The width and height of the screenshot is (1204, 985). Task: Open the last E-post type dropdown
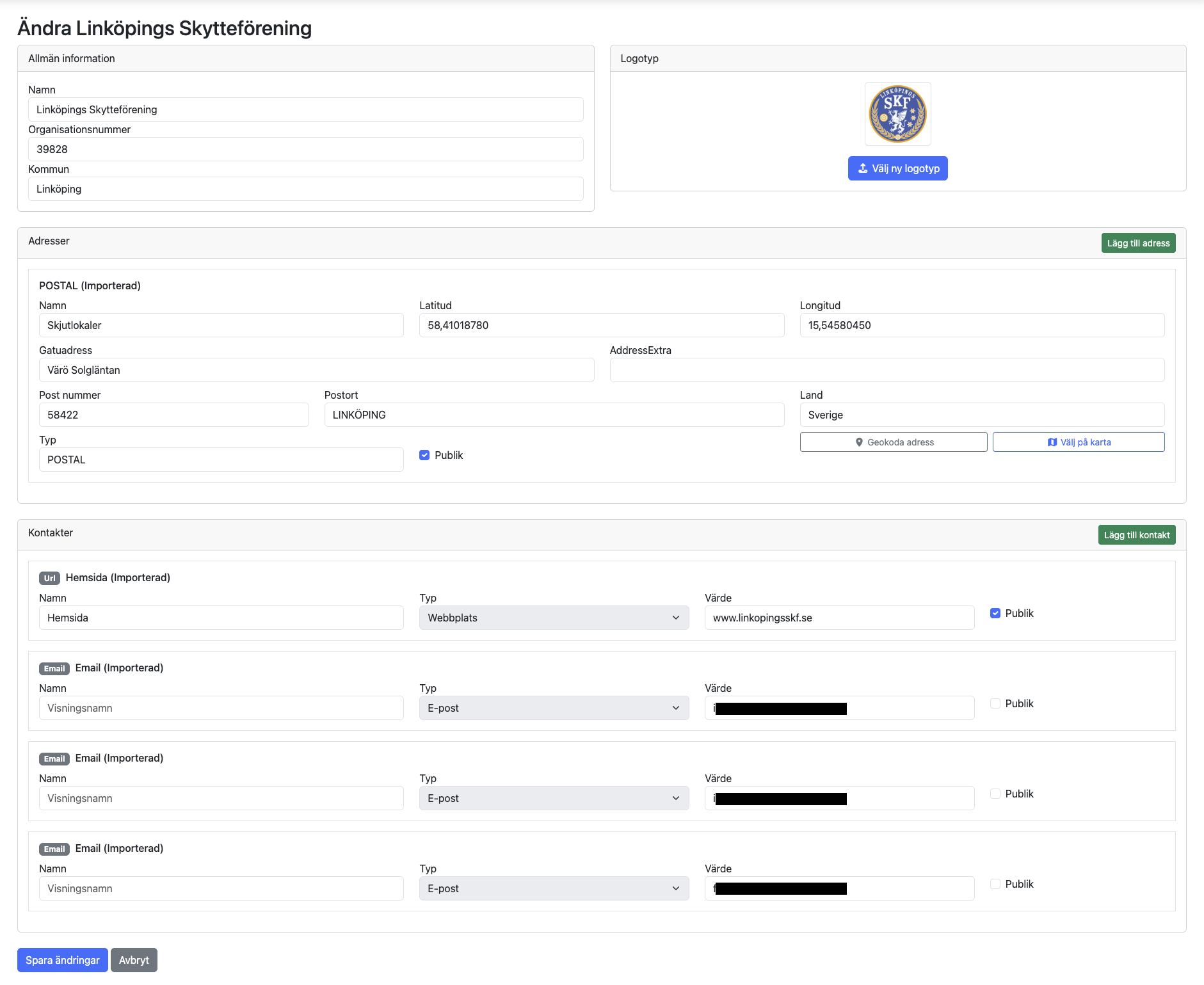coord(554,888)
